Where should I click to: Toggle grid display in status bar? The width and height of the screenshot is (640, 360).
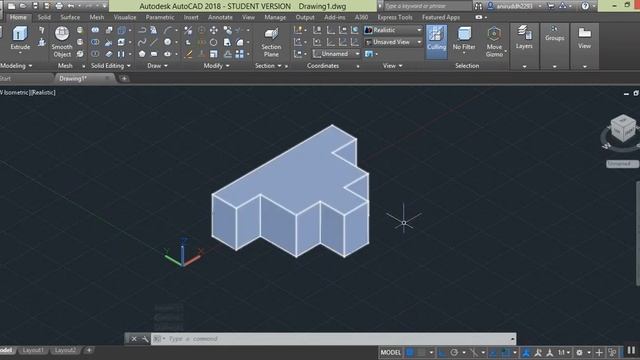(410, 352)
